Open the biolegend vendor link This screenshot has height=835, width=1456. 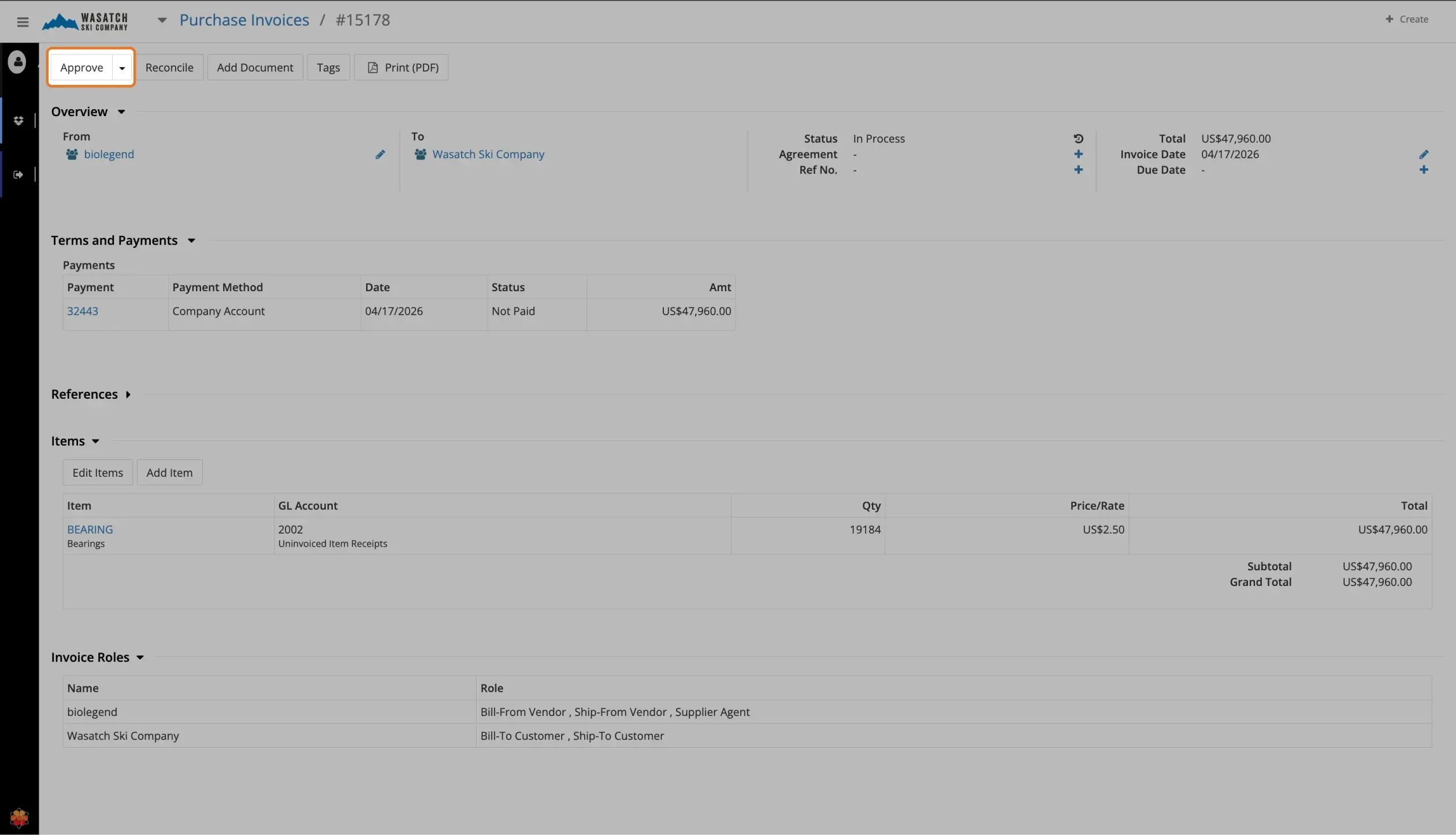(x=109, y=154)
